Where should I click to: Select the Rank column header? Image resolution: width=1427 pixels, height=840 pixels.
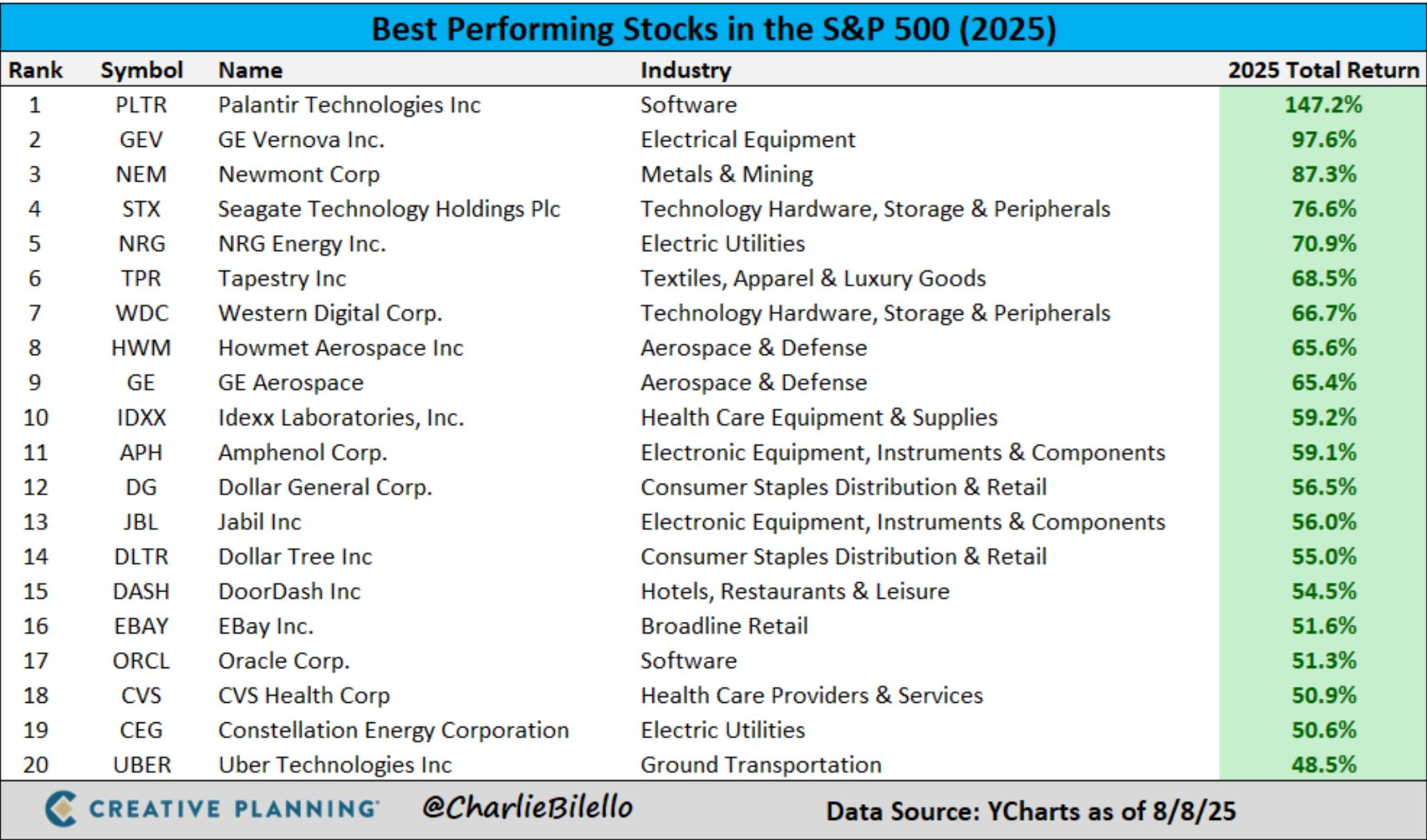(x=36, y=70)
